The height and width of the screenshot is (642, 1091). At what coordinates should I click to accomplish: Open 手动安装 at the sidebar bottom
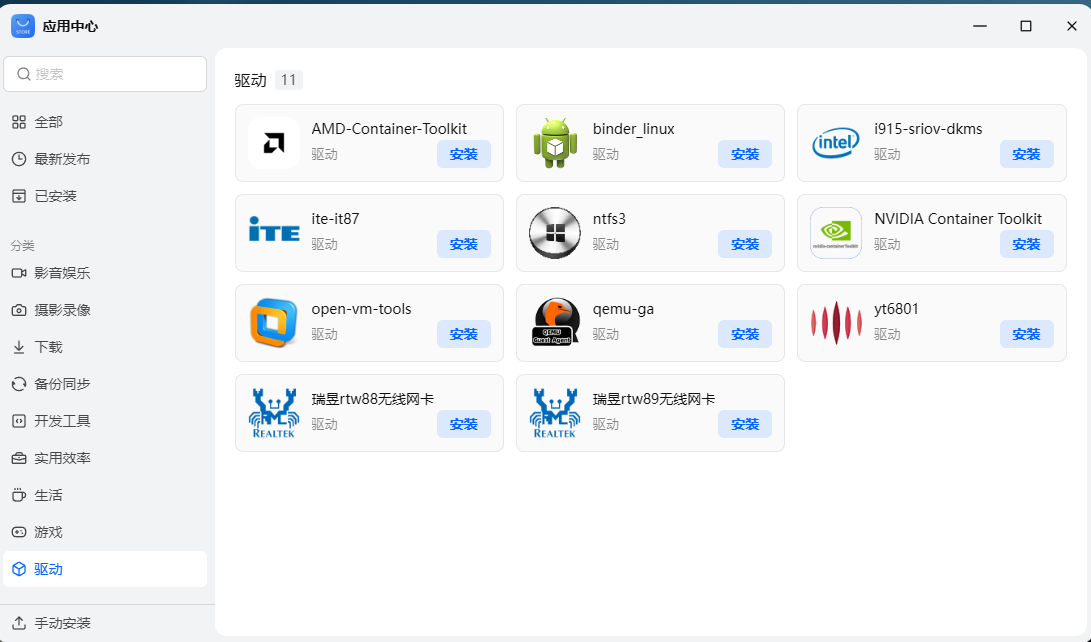coord(105,623)
